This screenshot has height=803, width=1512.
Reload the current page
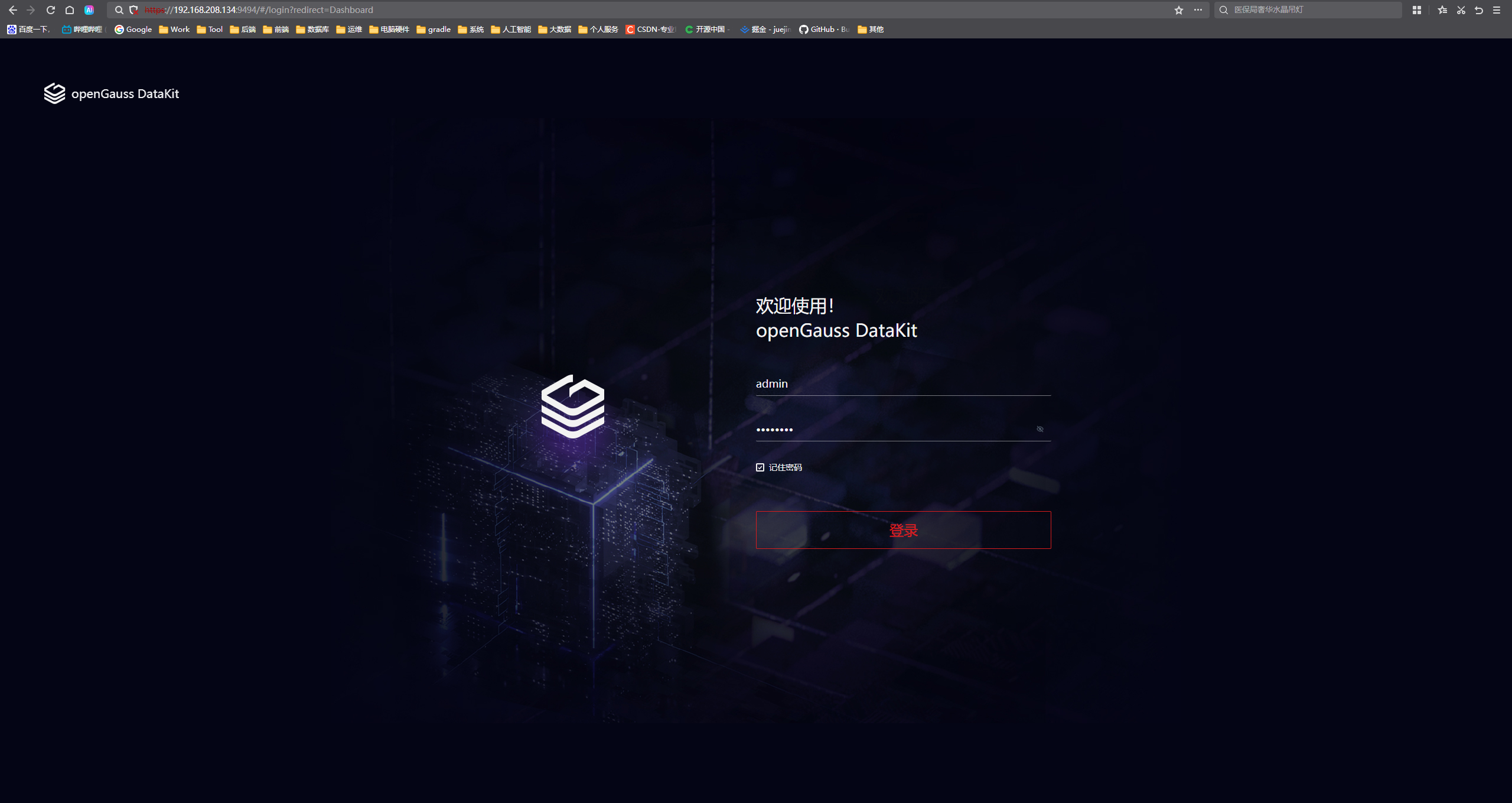(50, 9)
